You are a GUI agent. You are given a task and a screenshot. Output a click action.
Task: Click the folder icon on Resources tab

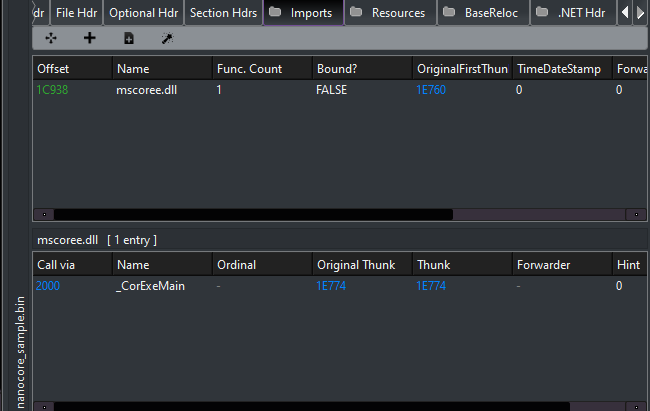coord(356,12)
